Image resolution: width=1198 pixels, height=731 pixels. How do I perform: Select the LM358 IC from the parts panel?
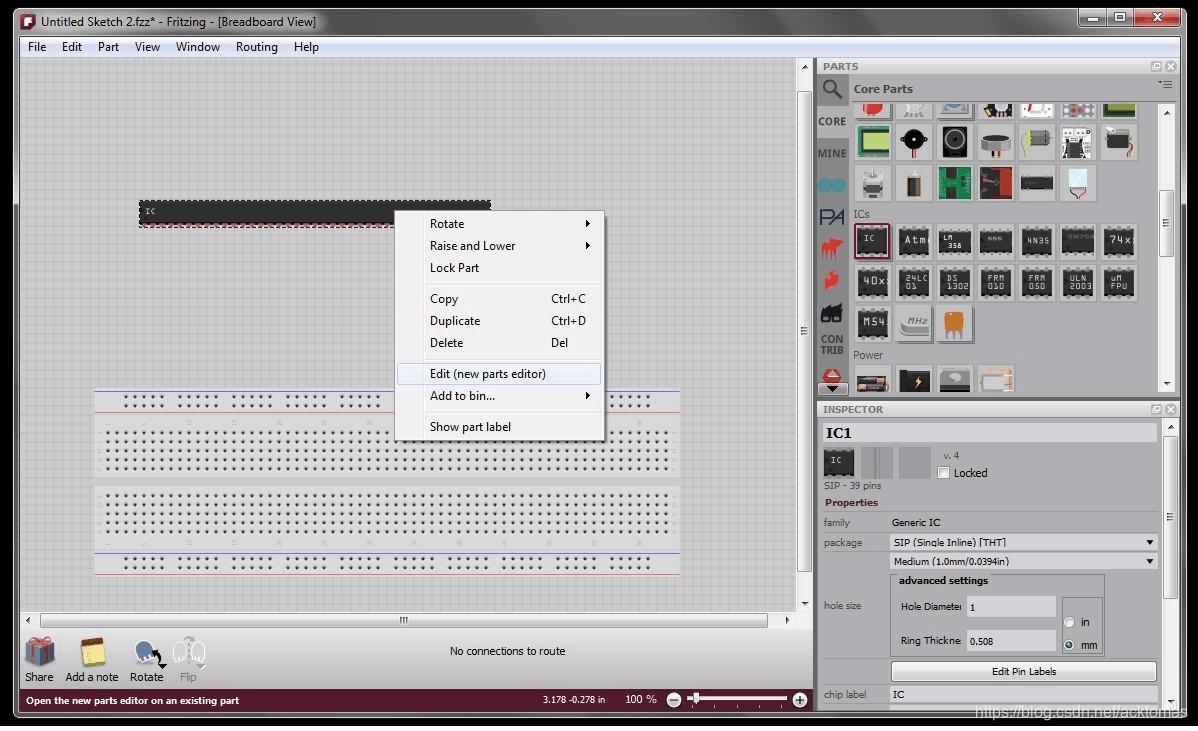pyautogui.click(x=955, y=241)
